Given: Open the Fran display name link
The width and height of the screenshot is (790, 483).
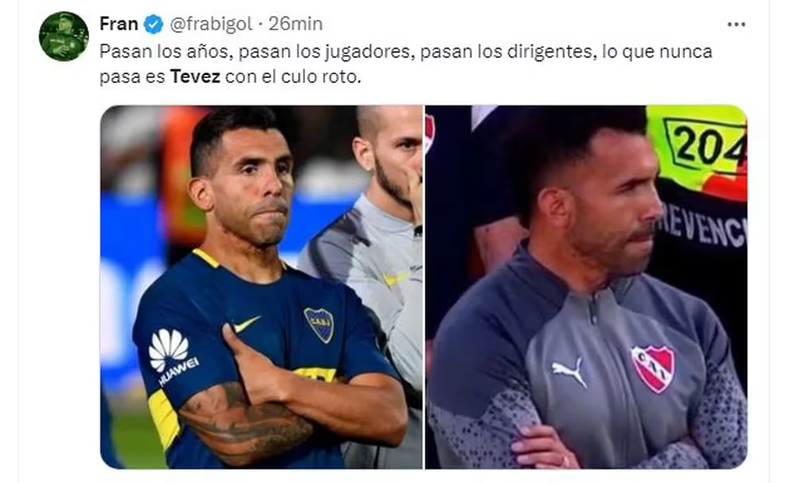Looking at the screenshot, I should pyautogui.click(x=119, y=24).
